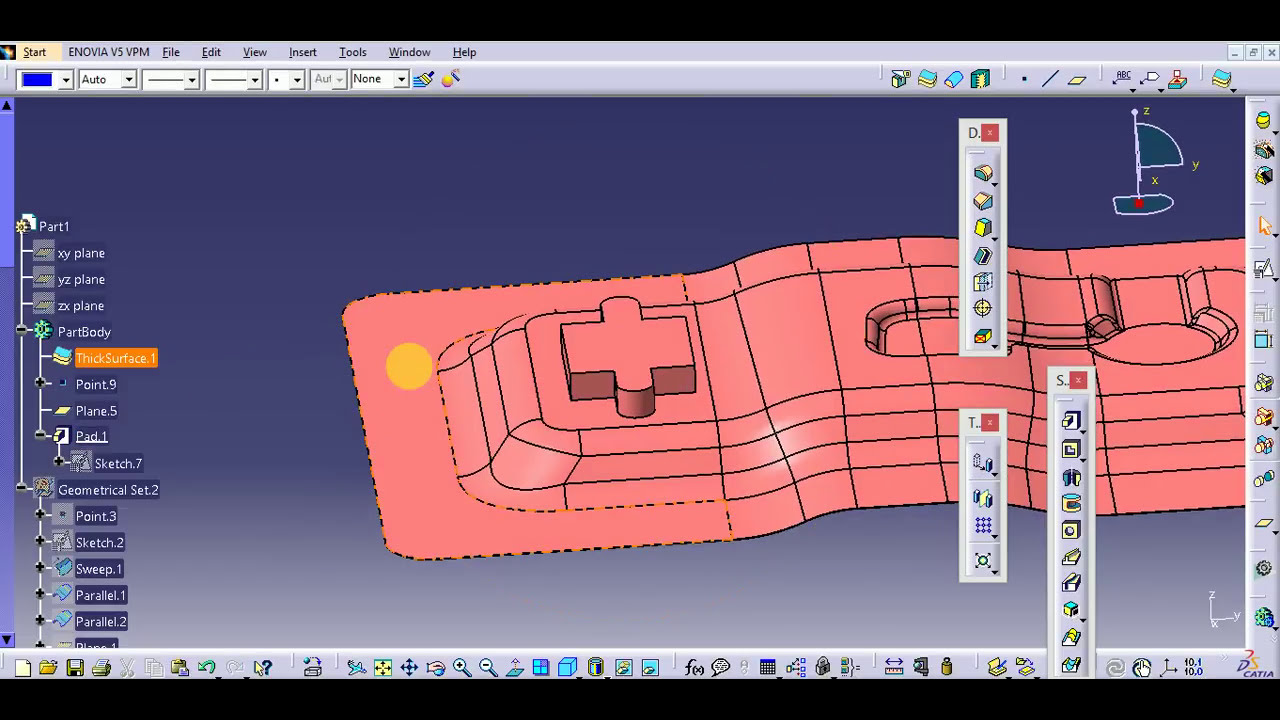
Task: Select Sketch.7 in the tree
Action: point(118,463)
